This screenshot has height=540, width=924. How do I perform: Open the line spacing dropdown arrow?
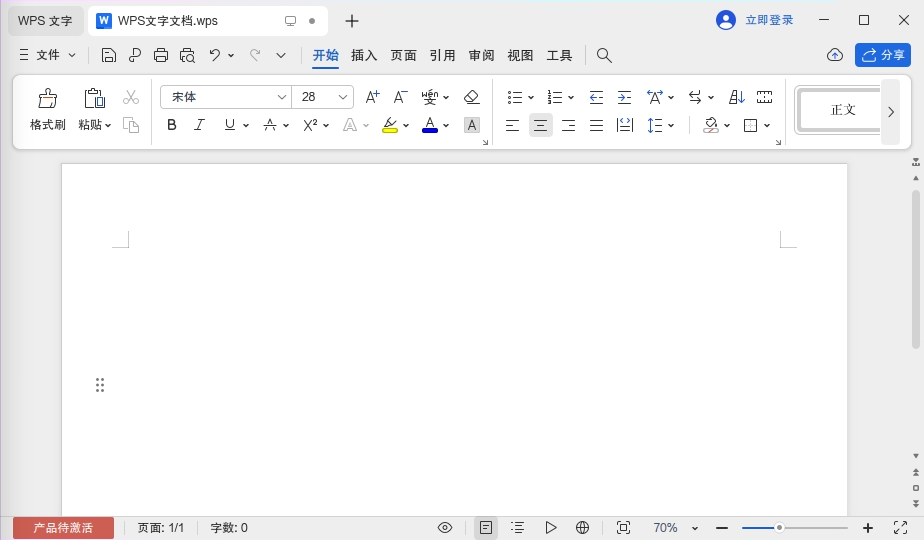pyautogui.click(x=671, y=126)
